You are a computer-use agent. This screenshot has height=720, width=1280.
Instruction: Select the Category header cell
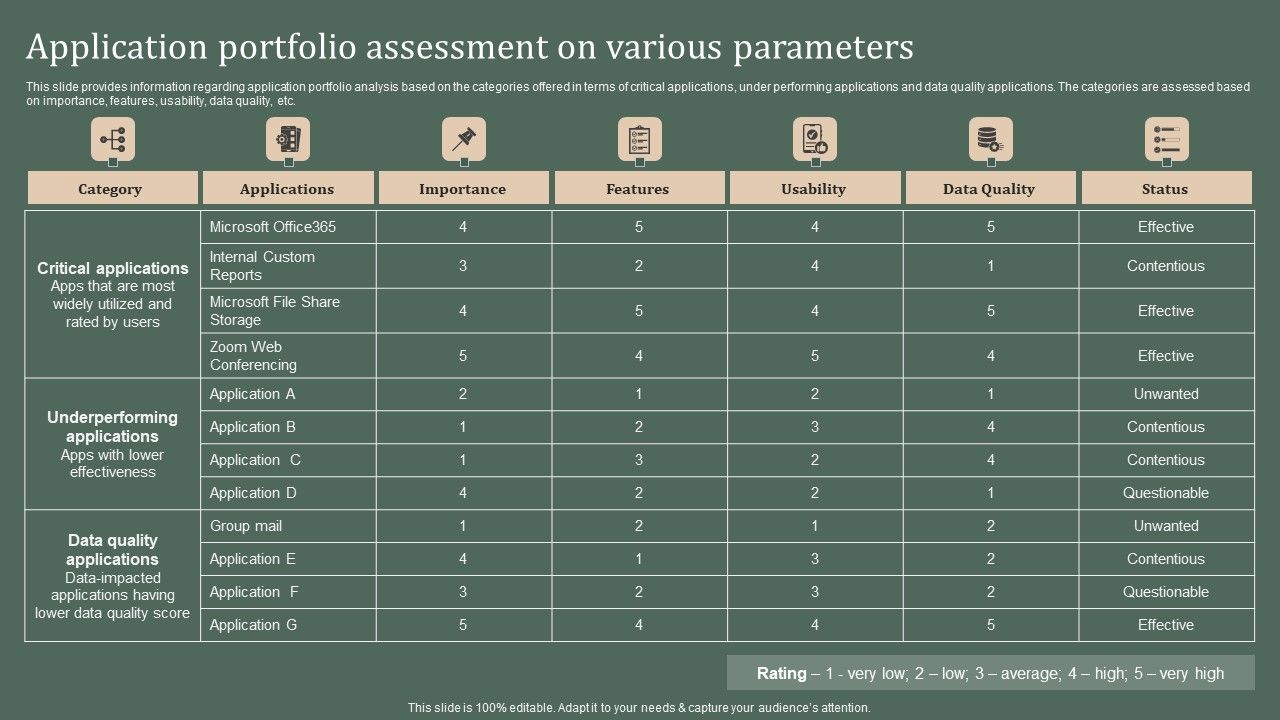coord(112,188)
